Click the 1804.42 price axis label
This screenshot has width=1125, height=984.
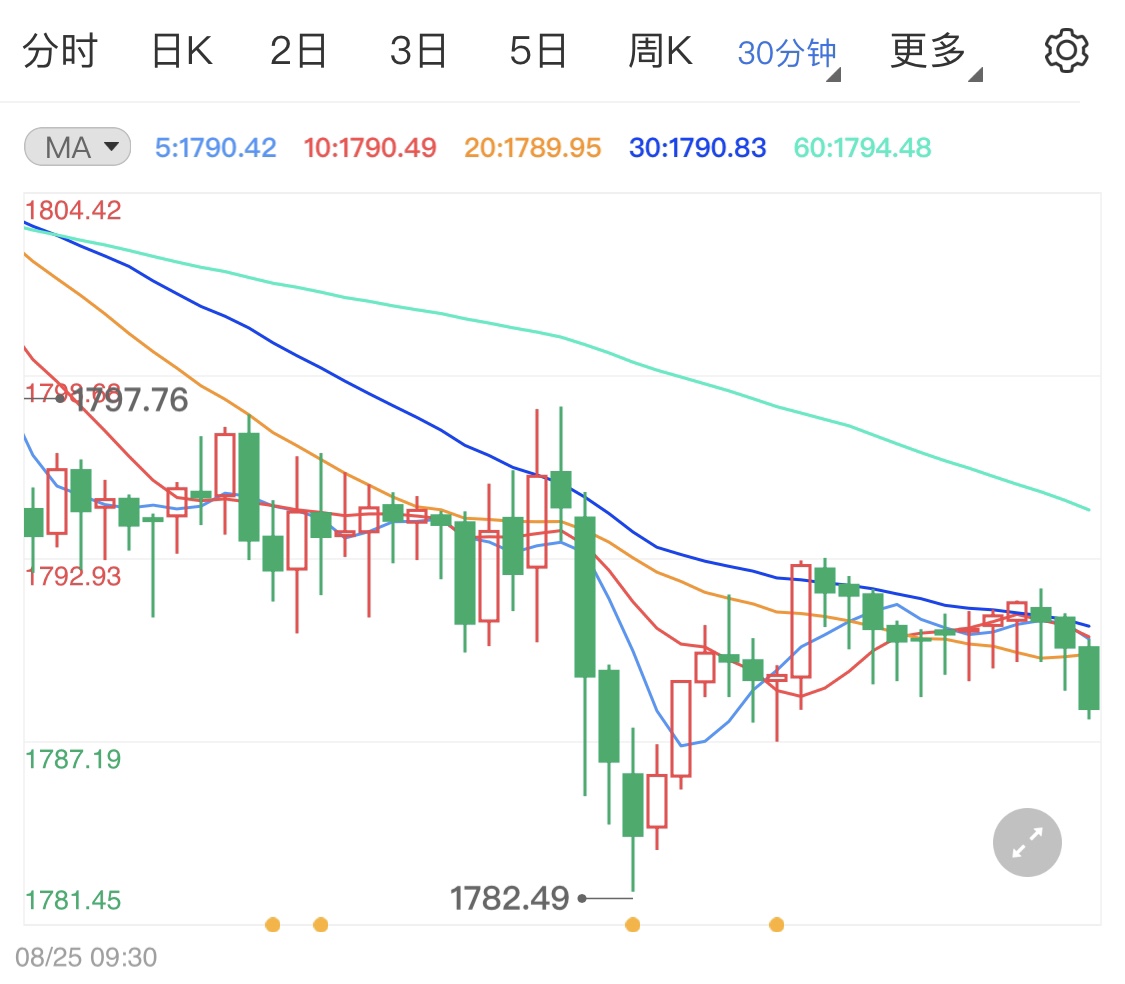[73, 210]
